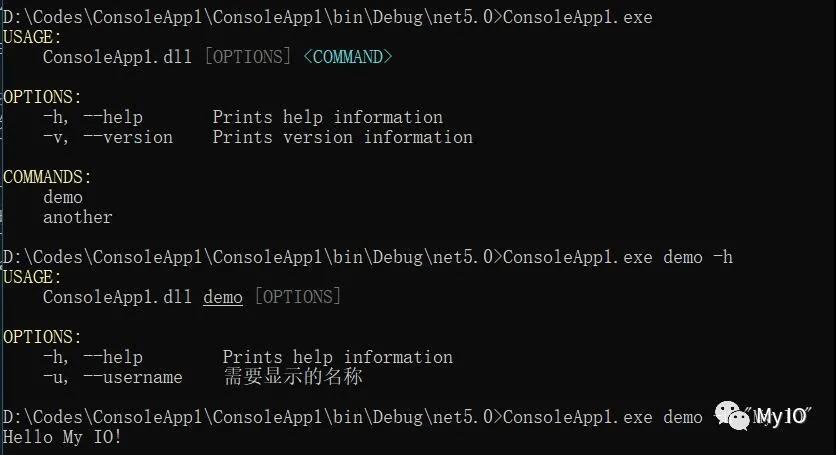Click the -u, --username option text
The height and width of the screenshot is (455, 836).
[x=113, y=377]
